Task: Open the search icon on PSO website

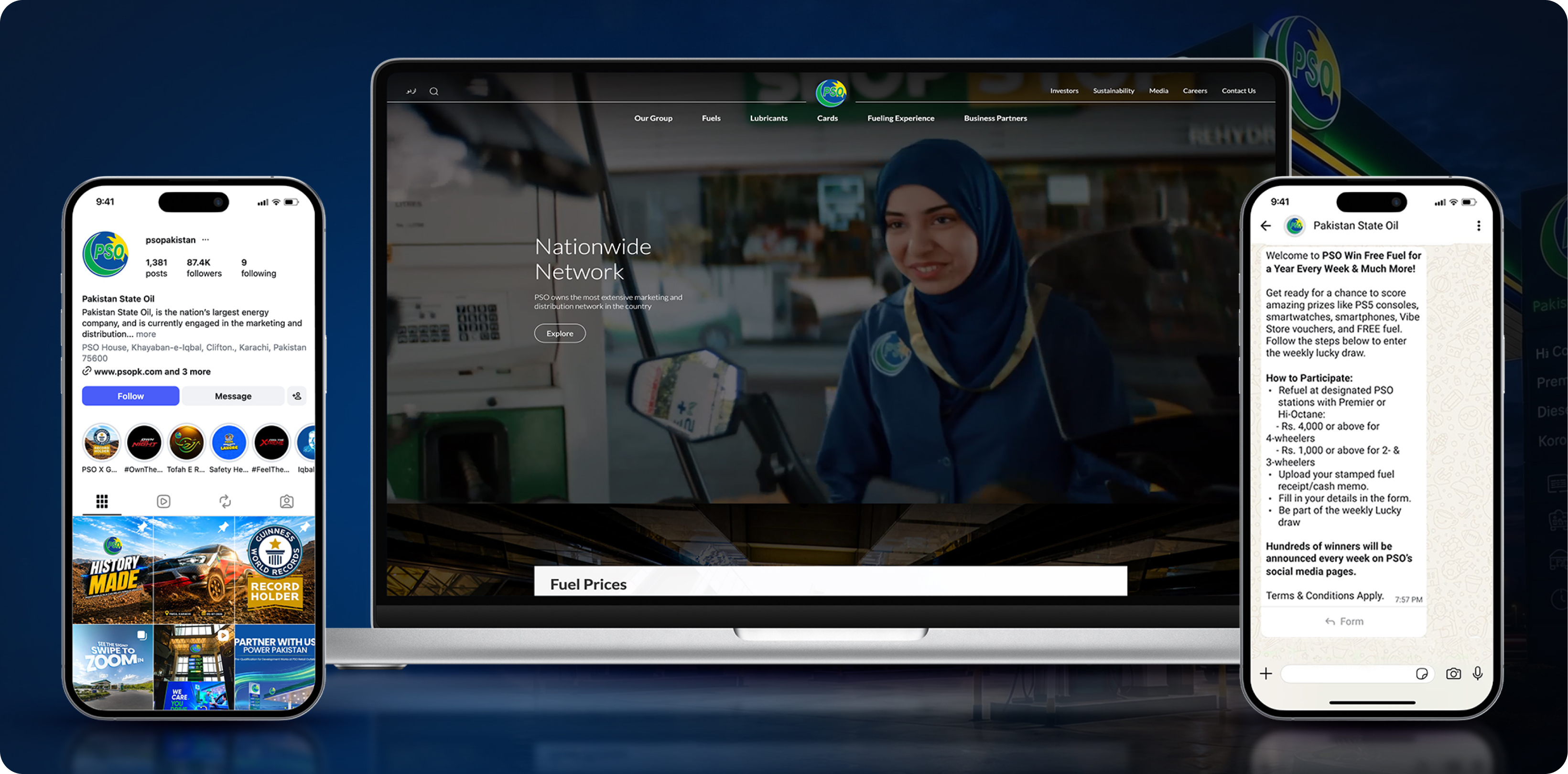Action: click(434, 91)
